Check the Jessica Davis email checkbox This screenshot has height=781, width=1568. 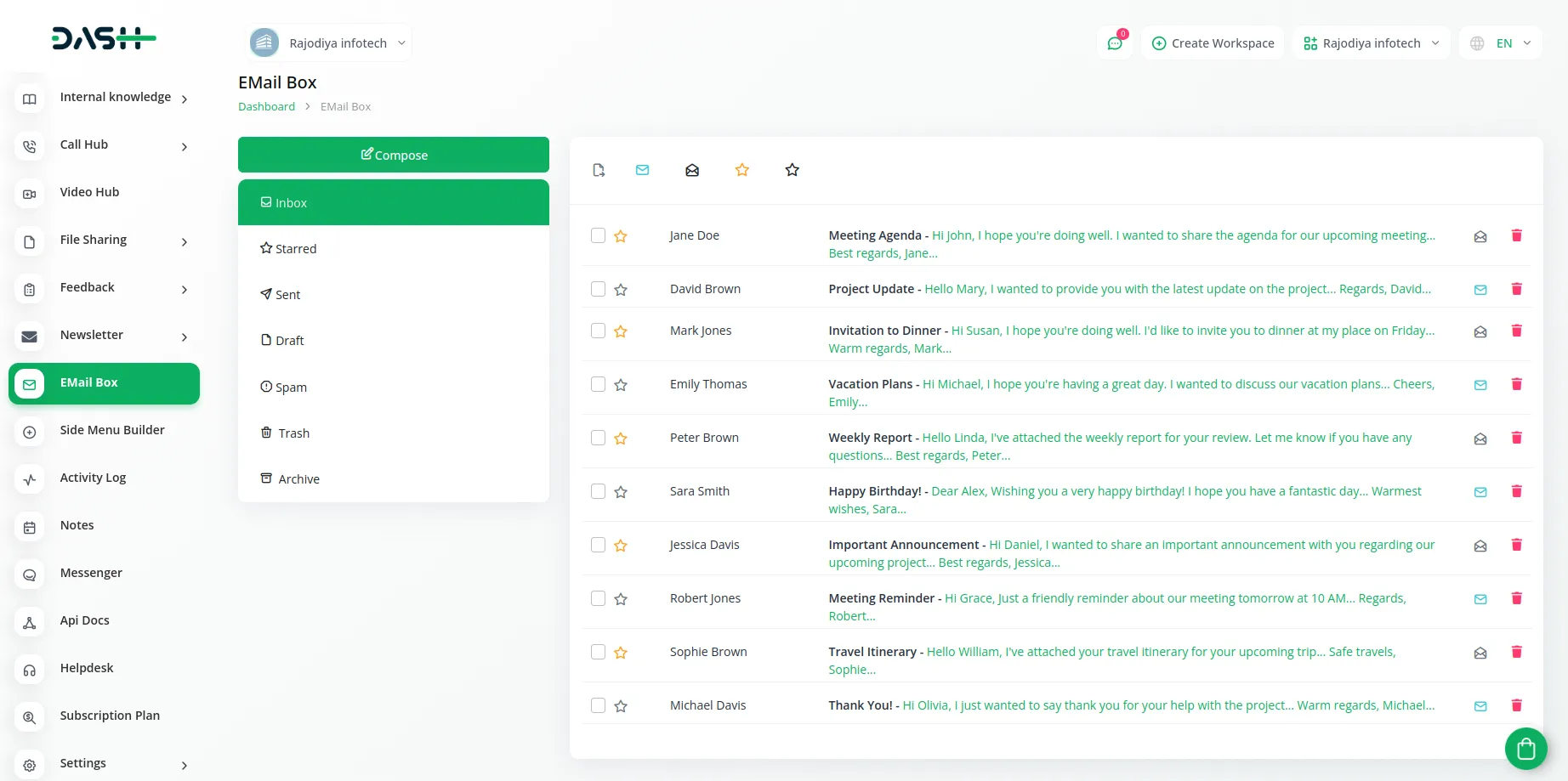(x=599, y=545)
